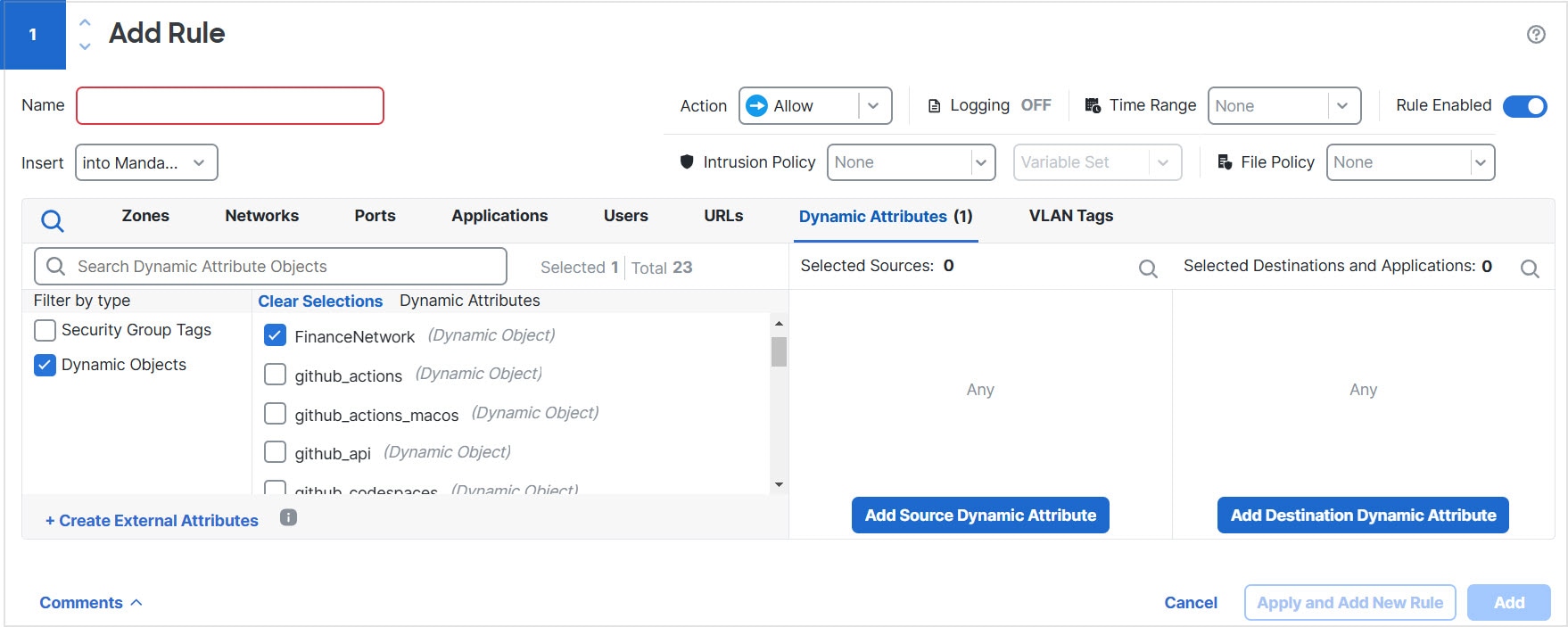Image resolution: width=1568 pixels, height=627 pixels.
Task: Click the Time Range calendar icon
Action: pos(1092,105)
